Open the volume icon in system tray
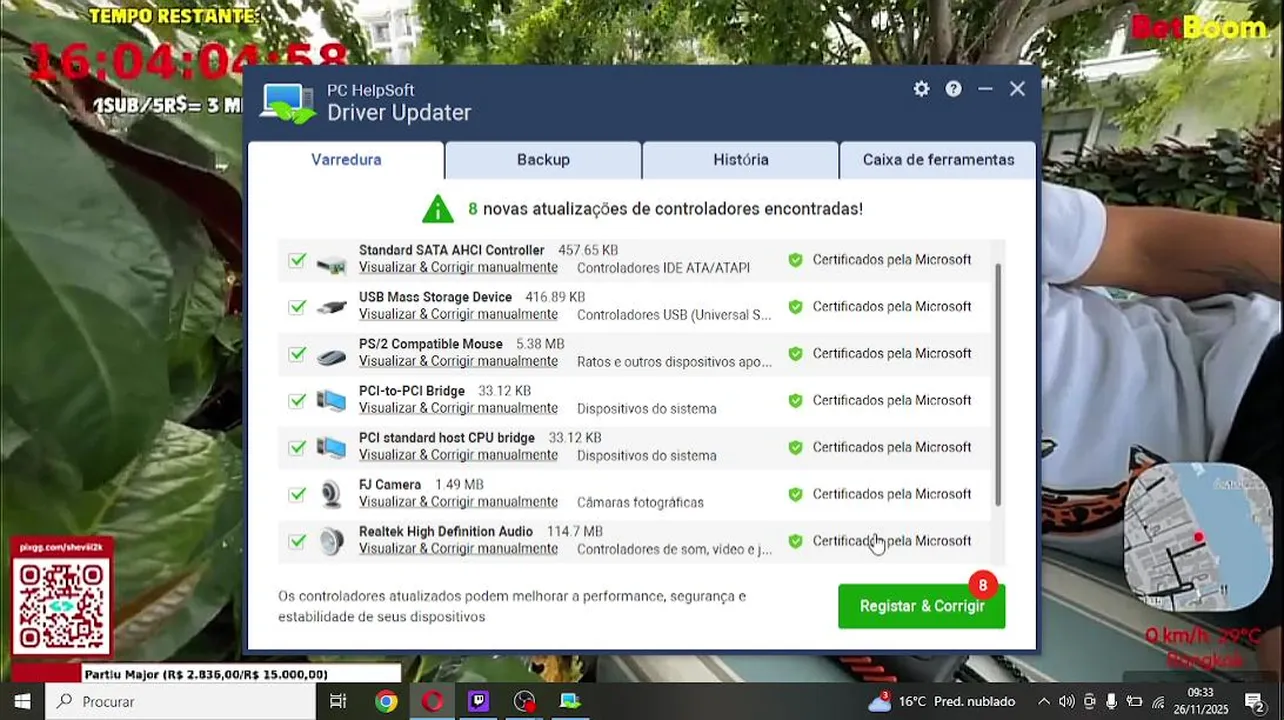 1066,702
